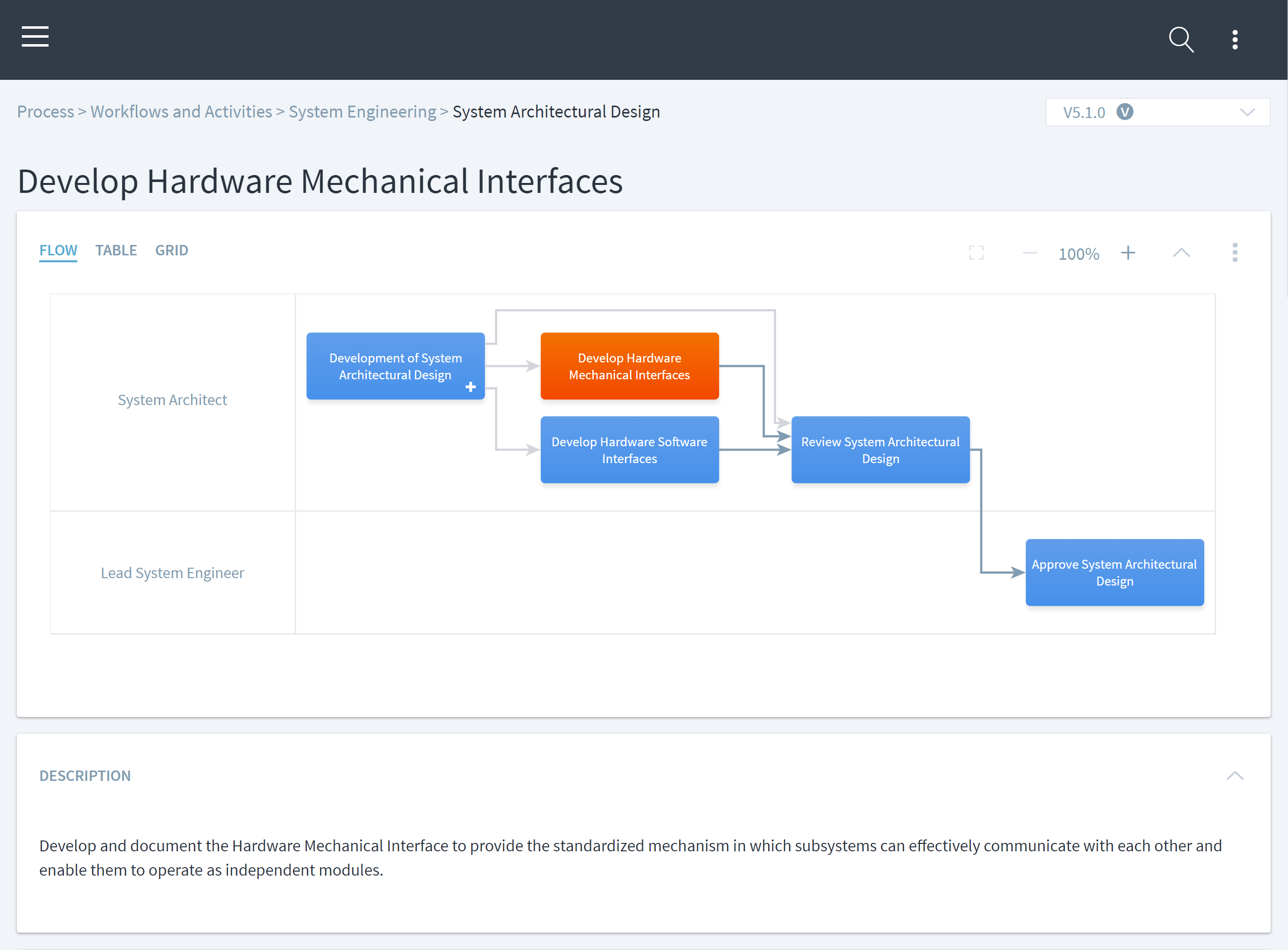Open the top-right overflow menu
The image size is (1288, 950).
pos(1234,39)
